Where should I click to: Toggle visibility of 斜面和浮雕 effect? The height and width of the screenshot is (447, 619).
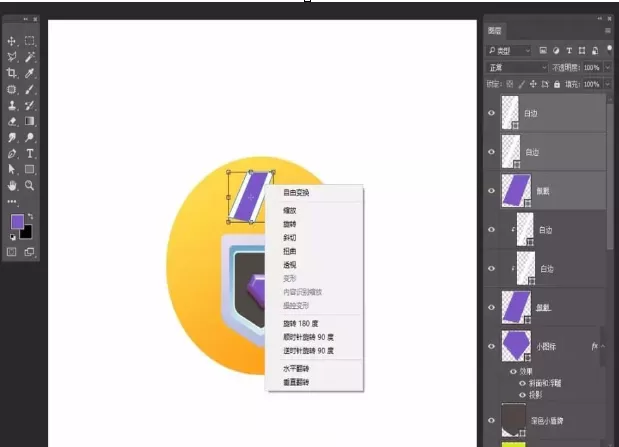(522, 383)
